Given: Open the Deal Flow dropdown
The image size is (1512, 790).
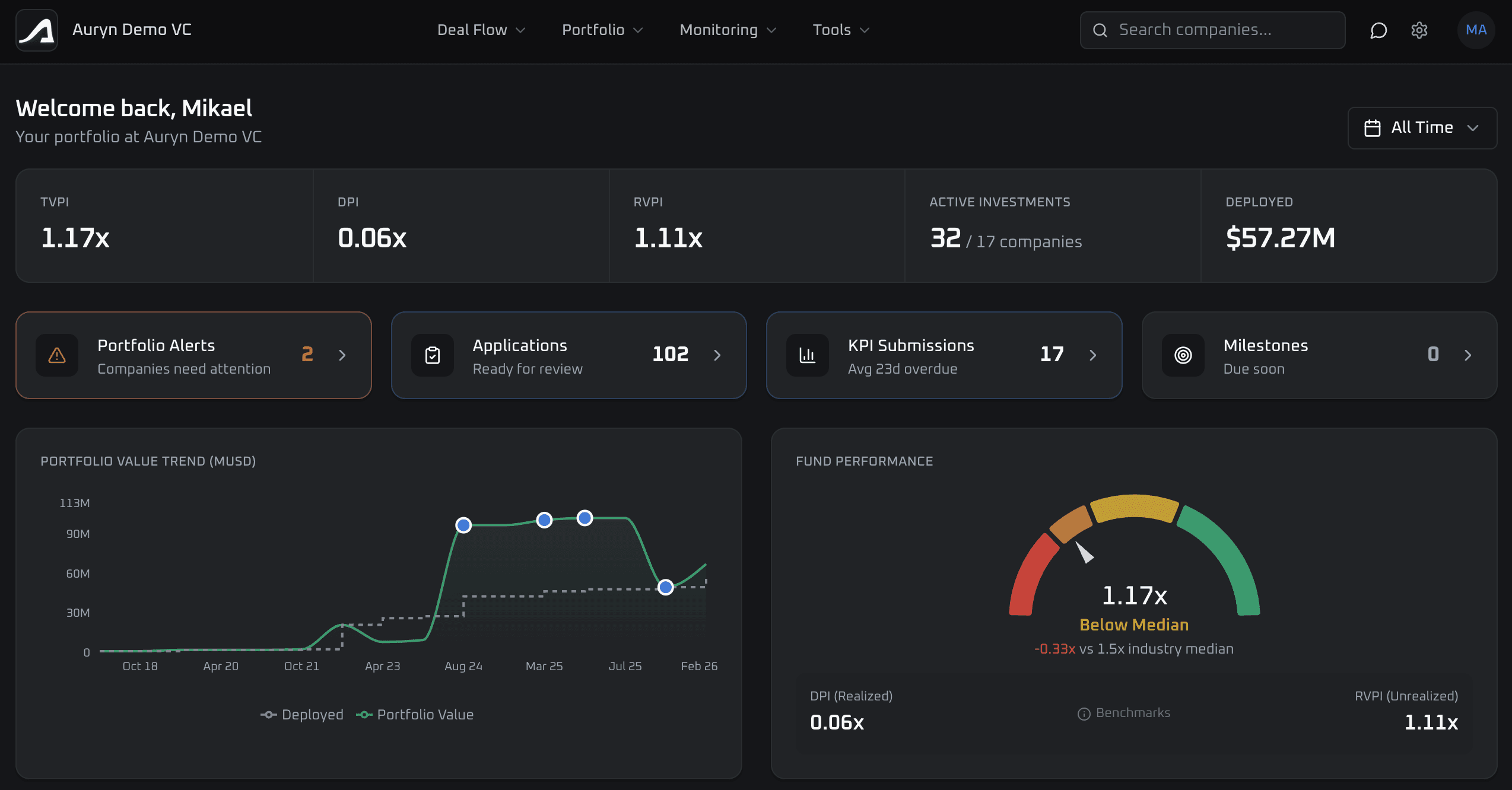Looking at the screenshot, I should click(480, 30).
